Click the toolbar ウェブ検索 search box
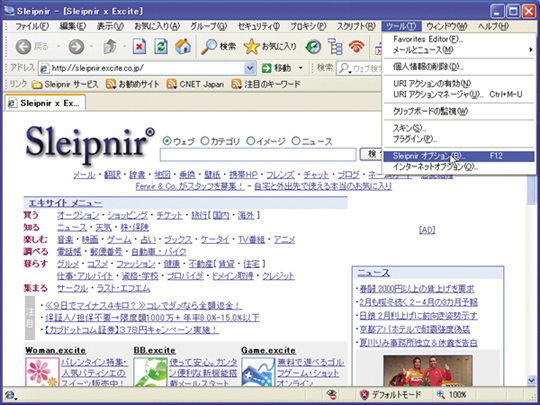This screenshot has width=540, height=405. tap(360, 68)
